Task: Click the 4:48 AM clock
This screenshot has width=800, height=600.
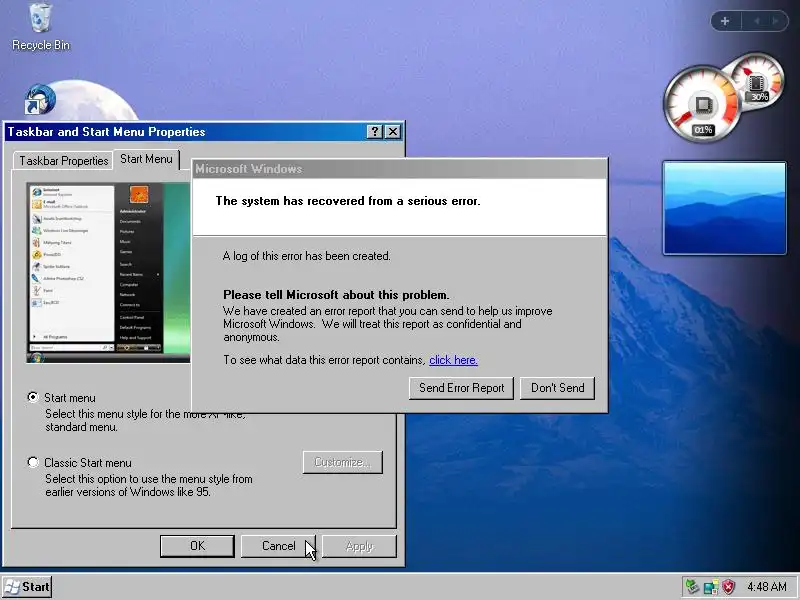Action: tap(767, 587)
